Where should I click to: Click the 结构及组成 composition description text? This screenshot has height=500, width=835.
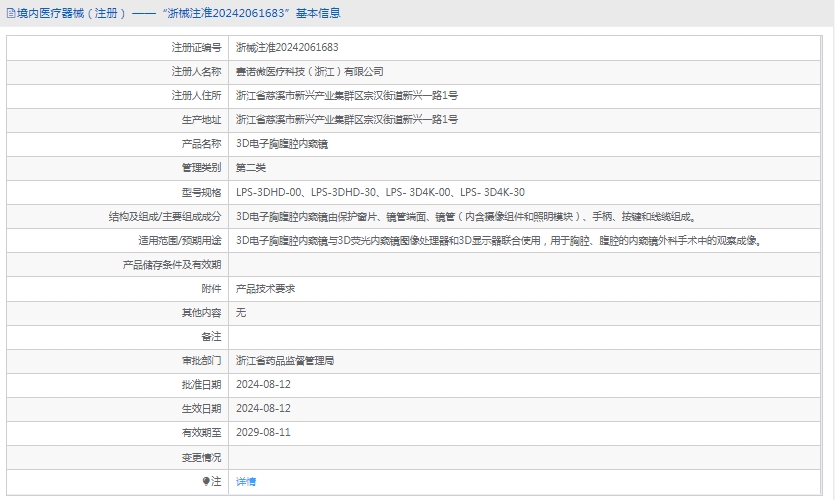click(465, 216)
